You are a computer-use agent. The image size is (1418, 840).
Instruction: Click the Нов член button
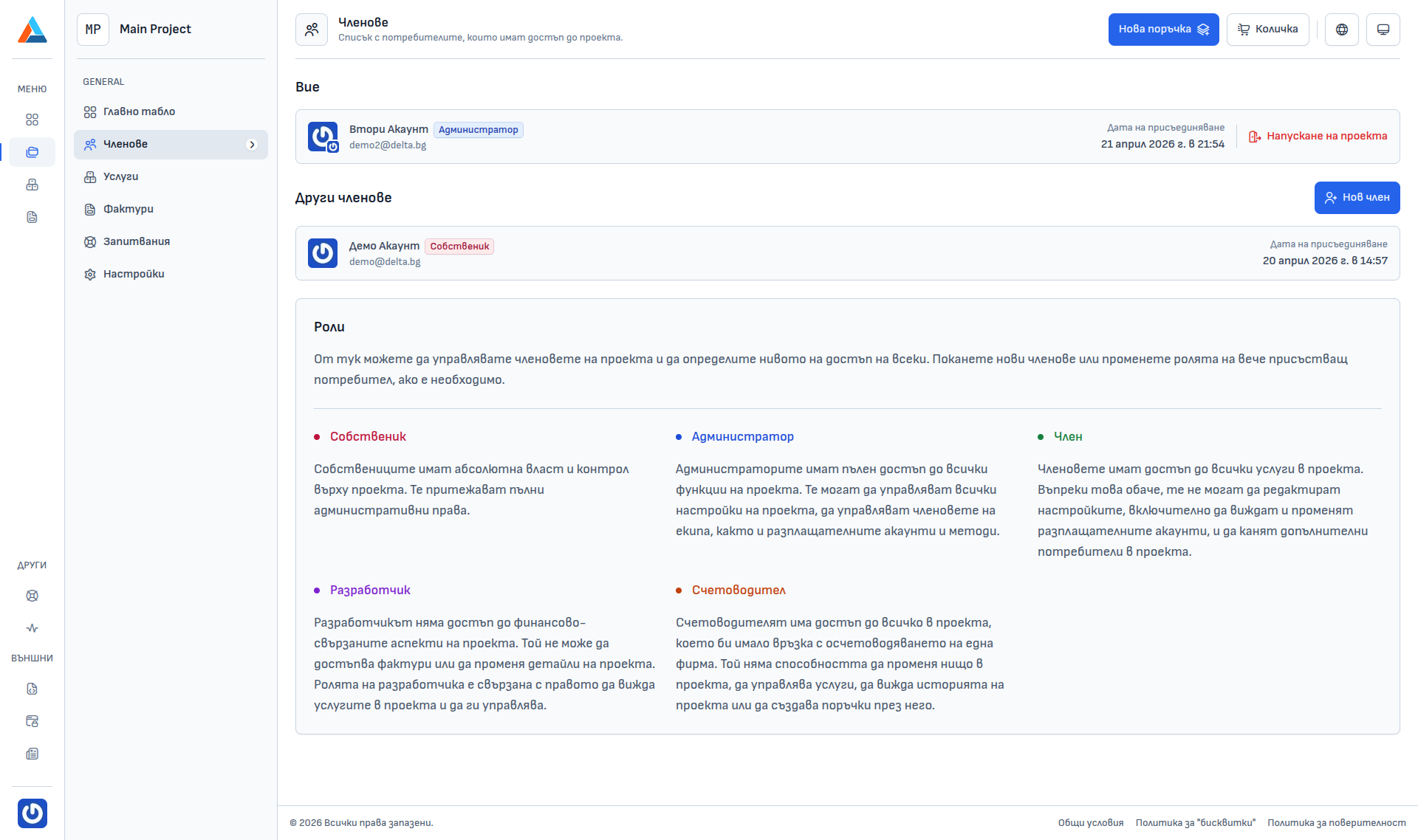click(x=1357, y=198)
